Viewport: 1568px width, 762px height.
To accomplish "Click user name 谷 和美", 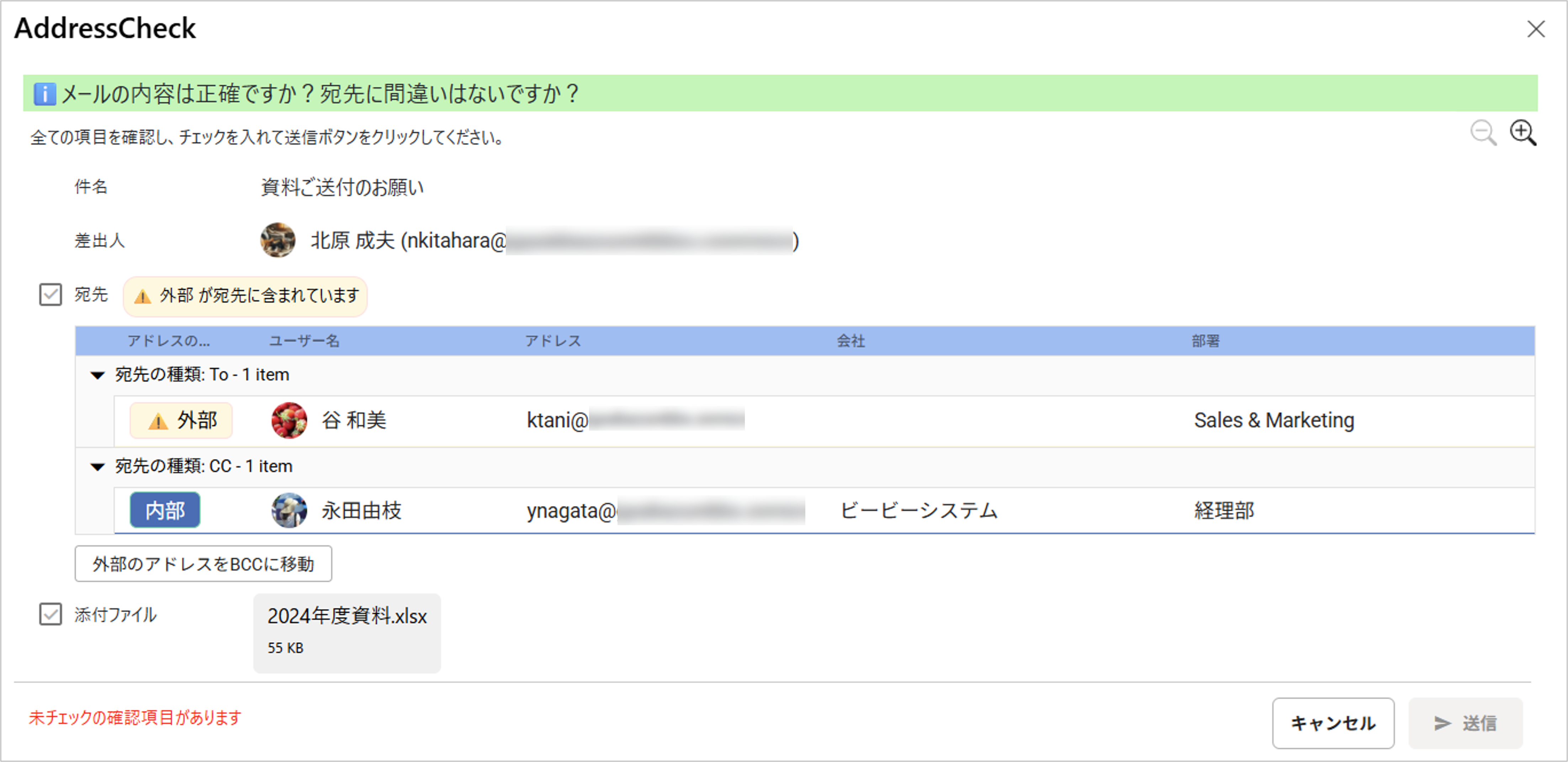I will coord(354,420).
